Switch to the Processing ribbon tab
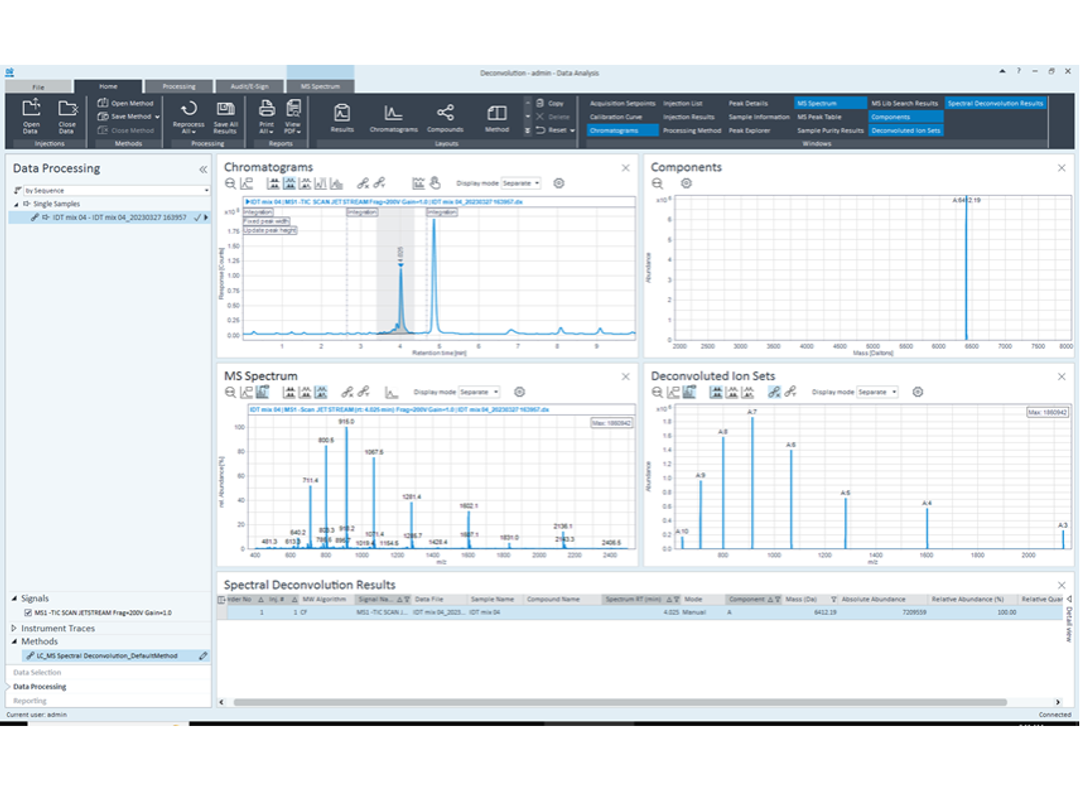The width and height of the screenshot is (1080, 797). 179,87
